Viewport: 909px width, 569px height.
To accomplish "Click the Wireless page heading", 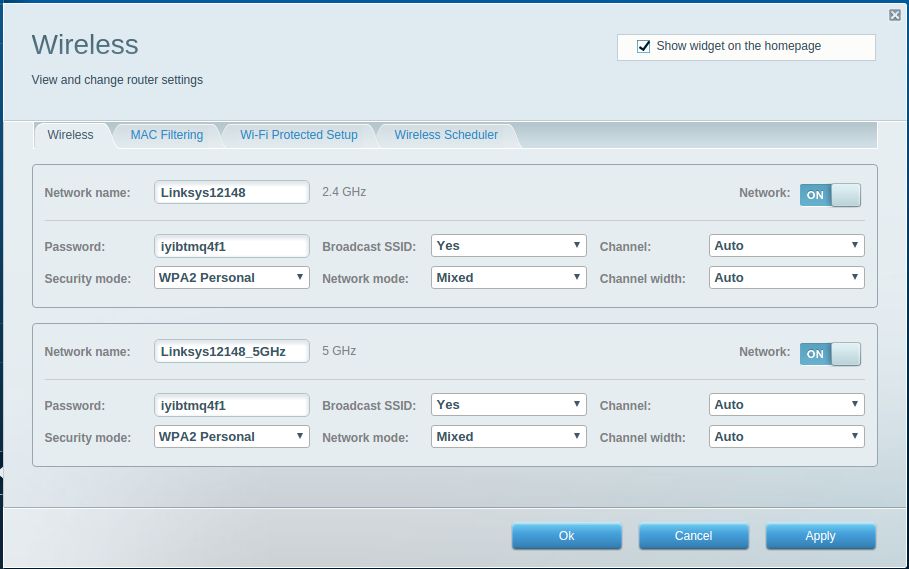I will [85, 45].
